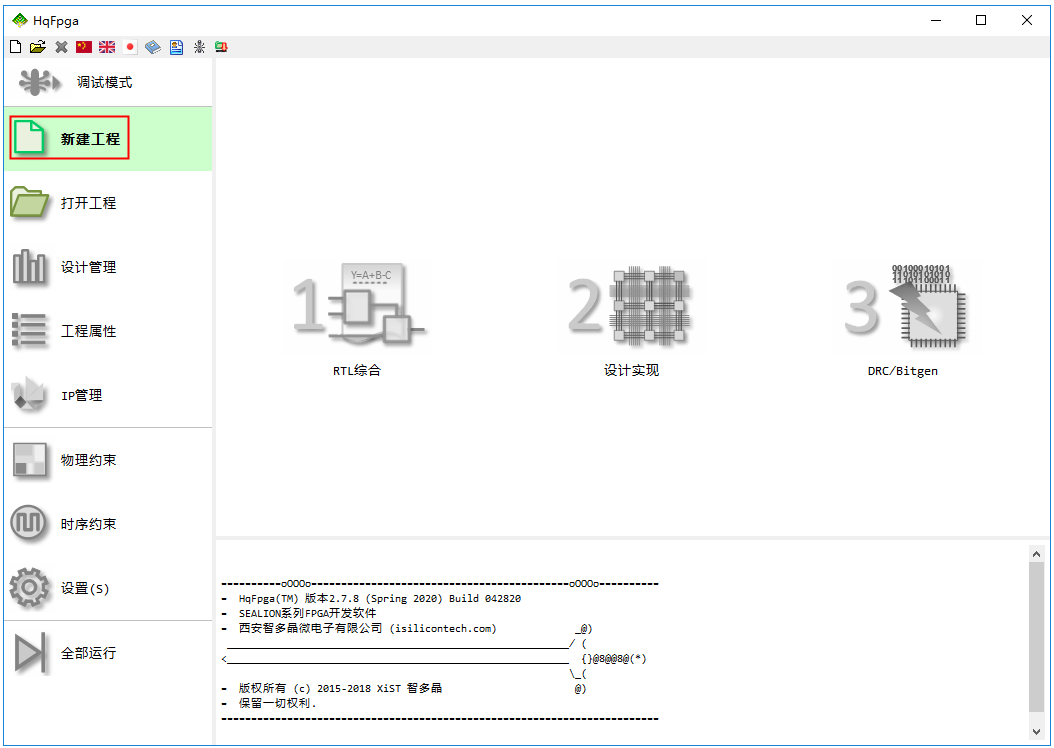The width and height of the screenshot is (1054, 748).
Task: Switch language using the Chinese flag
Action: [x=84, y=47]
